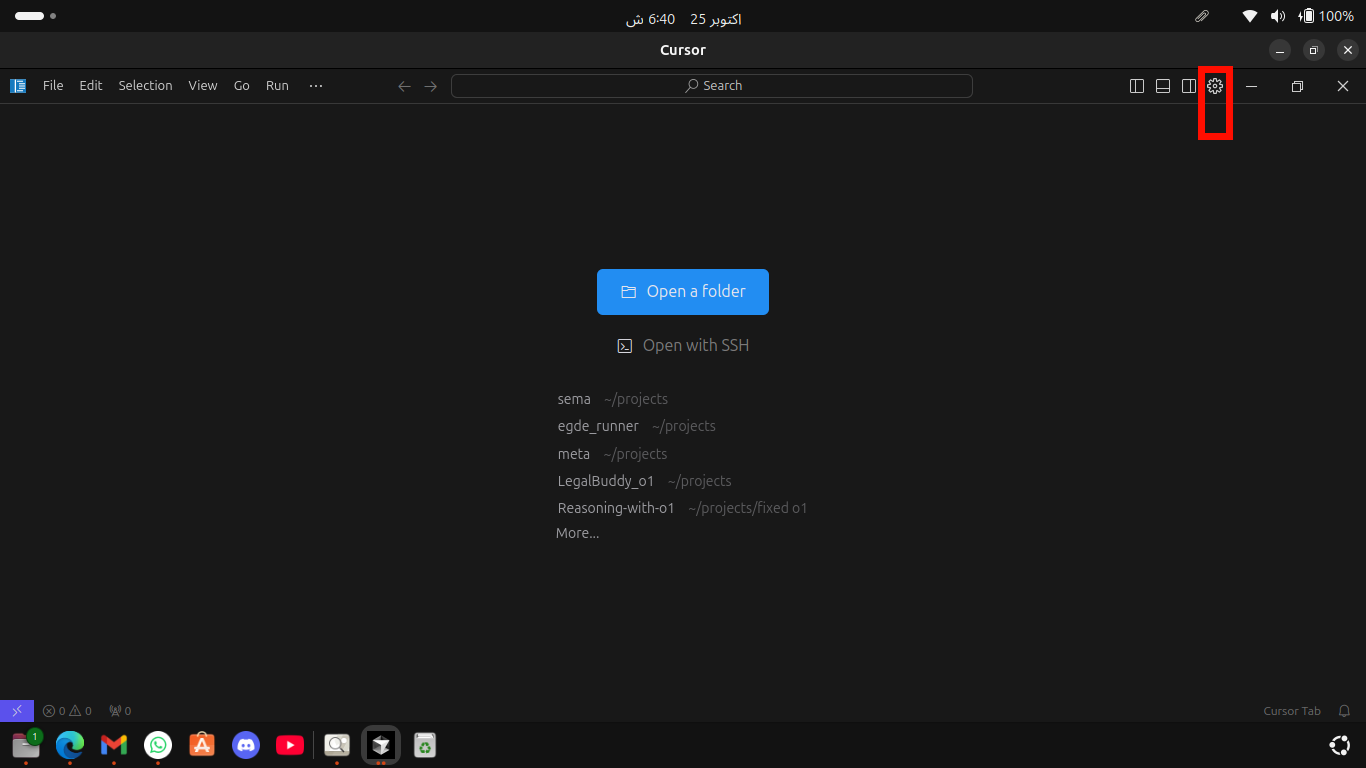The image size is (1366, 768).
Task: Go forward with the right arrow
Action: (431, 86)
